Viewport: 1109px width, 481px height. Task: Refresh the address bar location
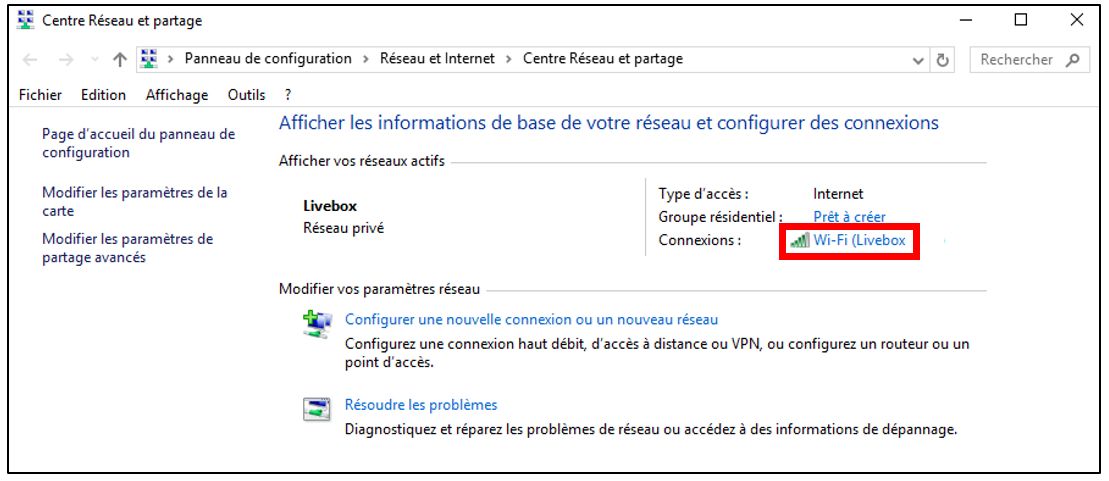942,60
